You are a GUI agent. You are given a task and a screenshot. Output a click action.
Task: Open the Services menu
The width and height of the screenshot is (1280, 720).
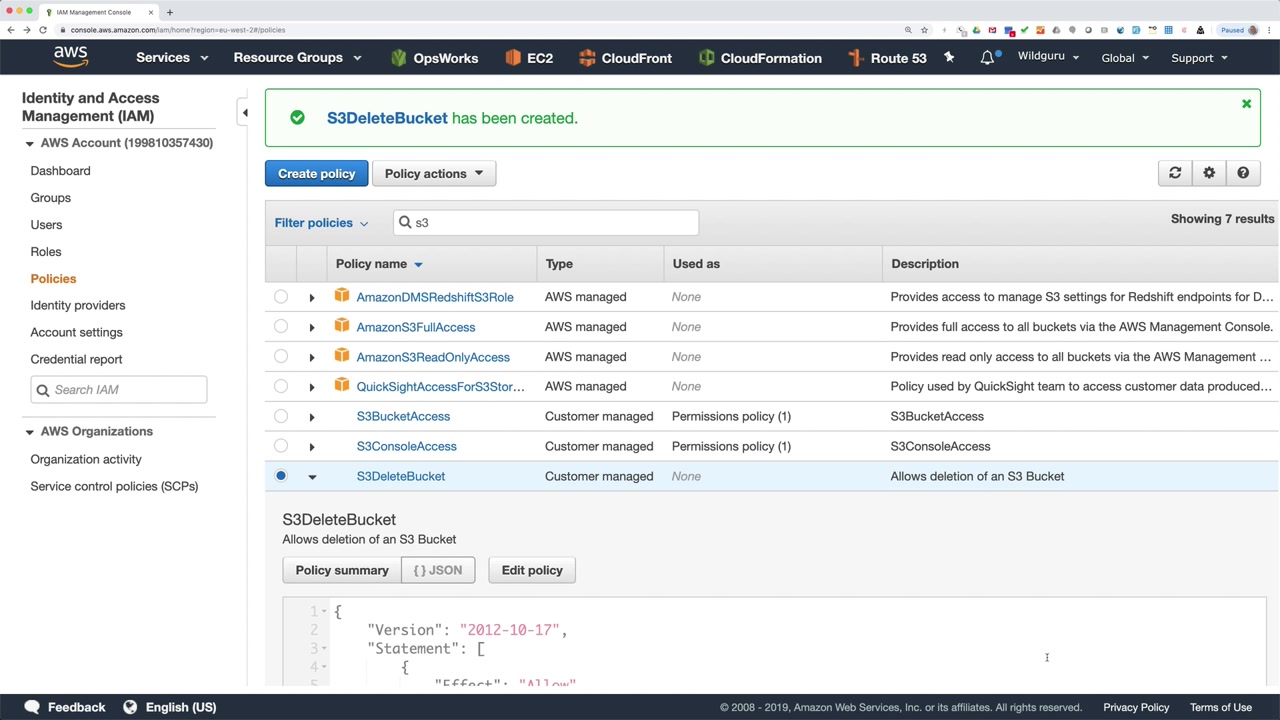[x=172, y=58]
